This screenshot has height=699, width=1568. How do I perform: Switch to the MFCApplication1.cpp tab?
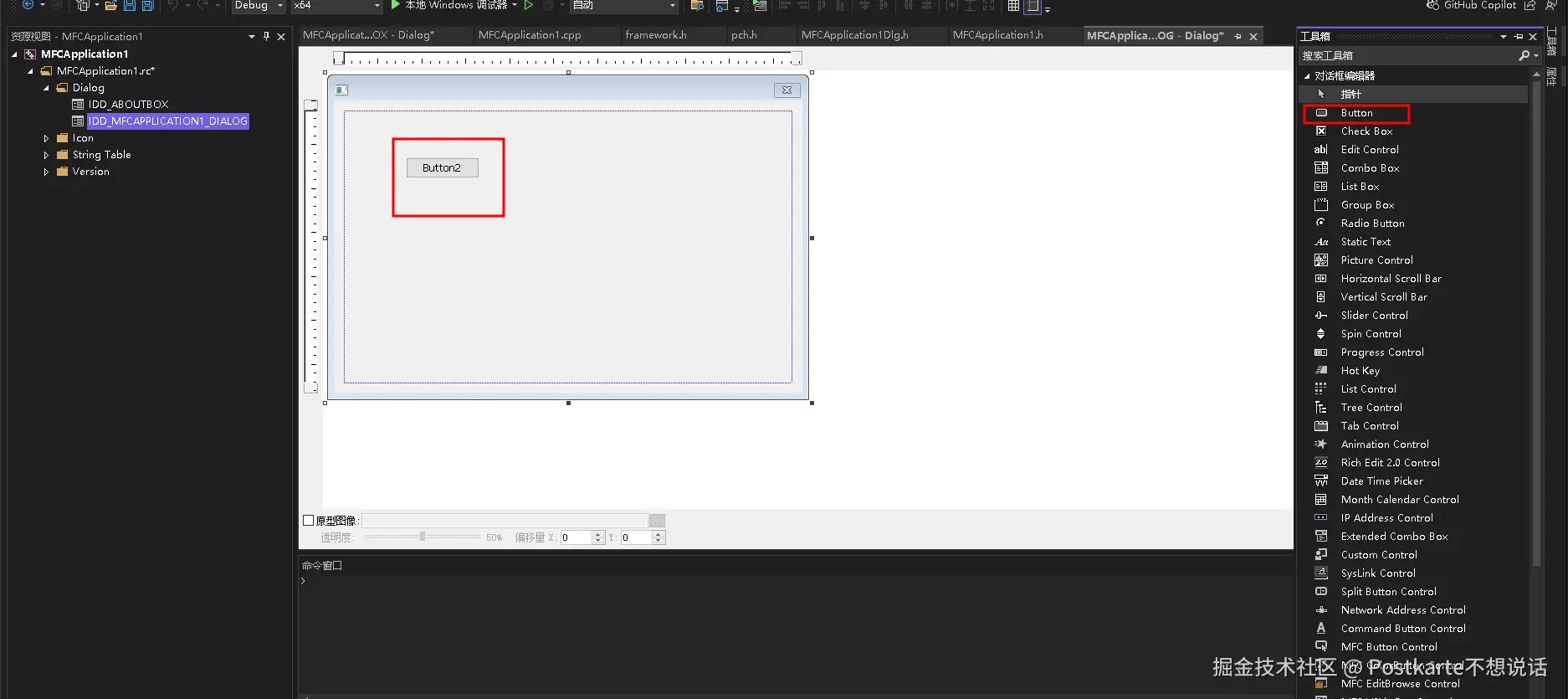[530, 35]
